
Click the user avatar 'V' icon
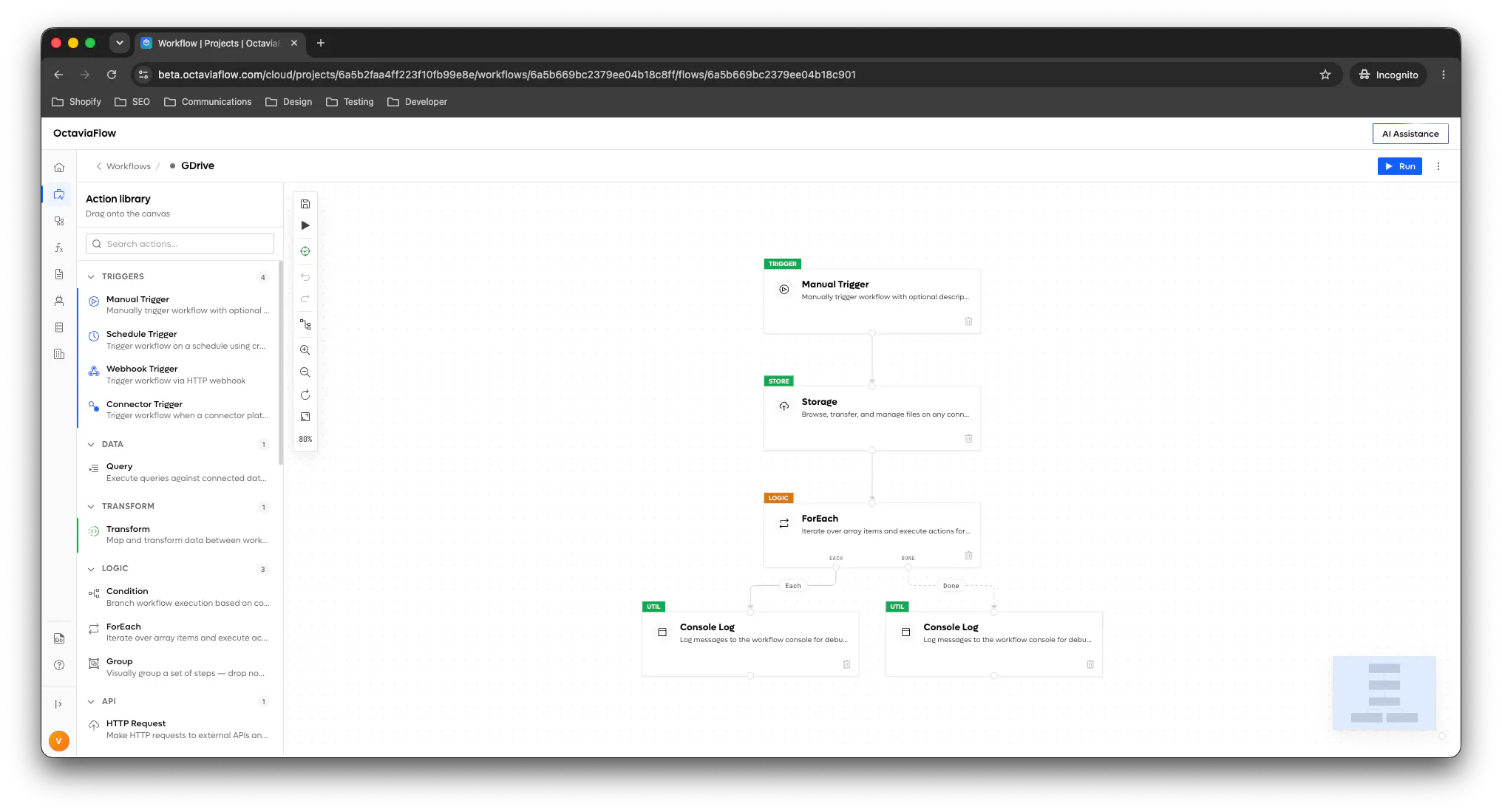pyautogui.click(x=59, y=740)
